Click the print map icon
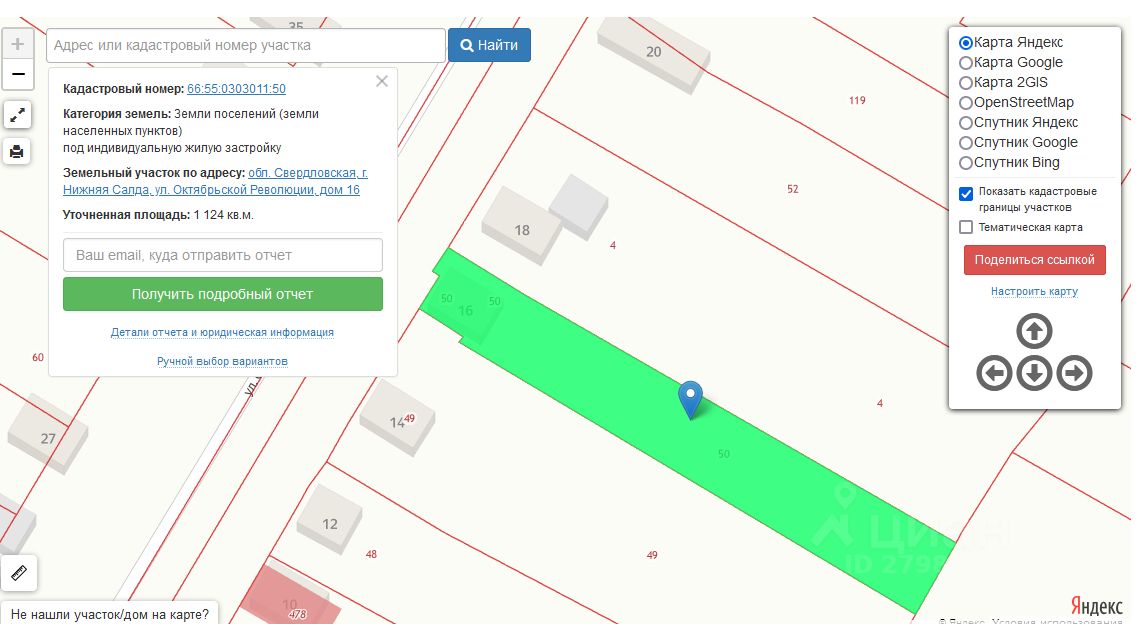 (17, 151)
